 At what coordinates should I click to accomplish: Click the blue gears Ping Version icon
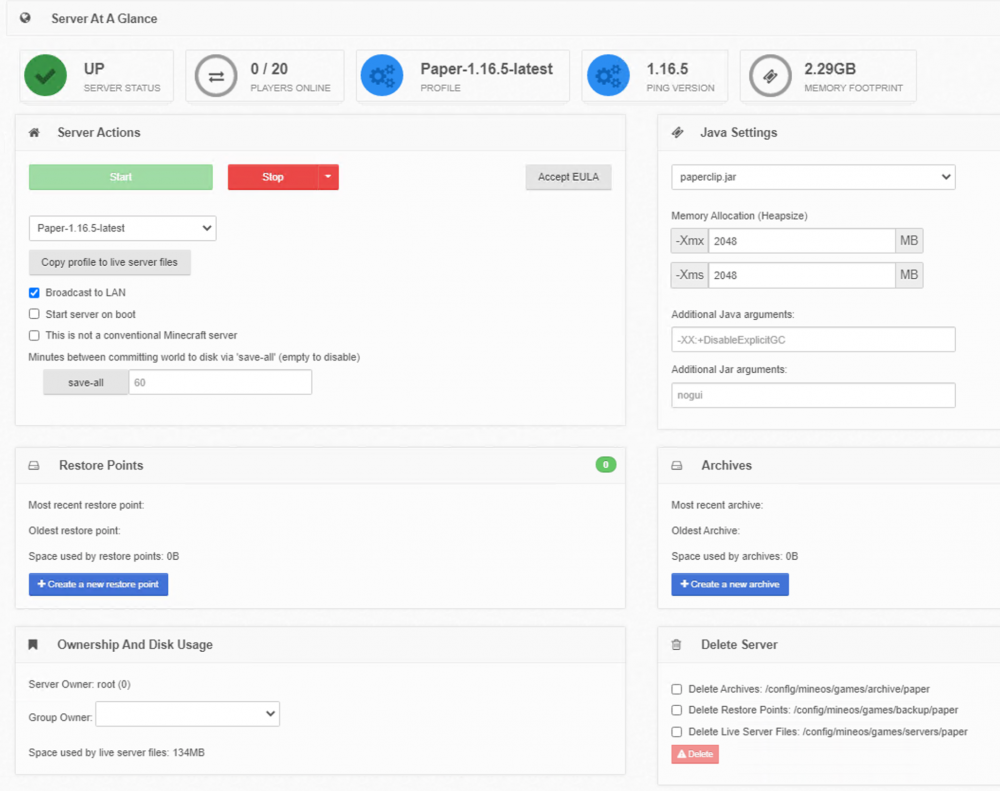tap(608, 76)
